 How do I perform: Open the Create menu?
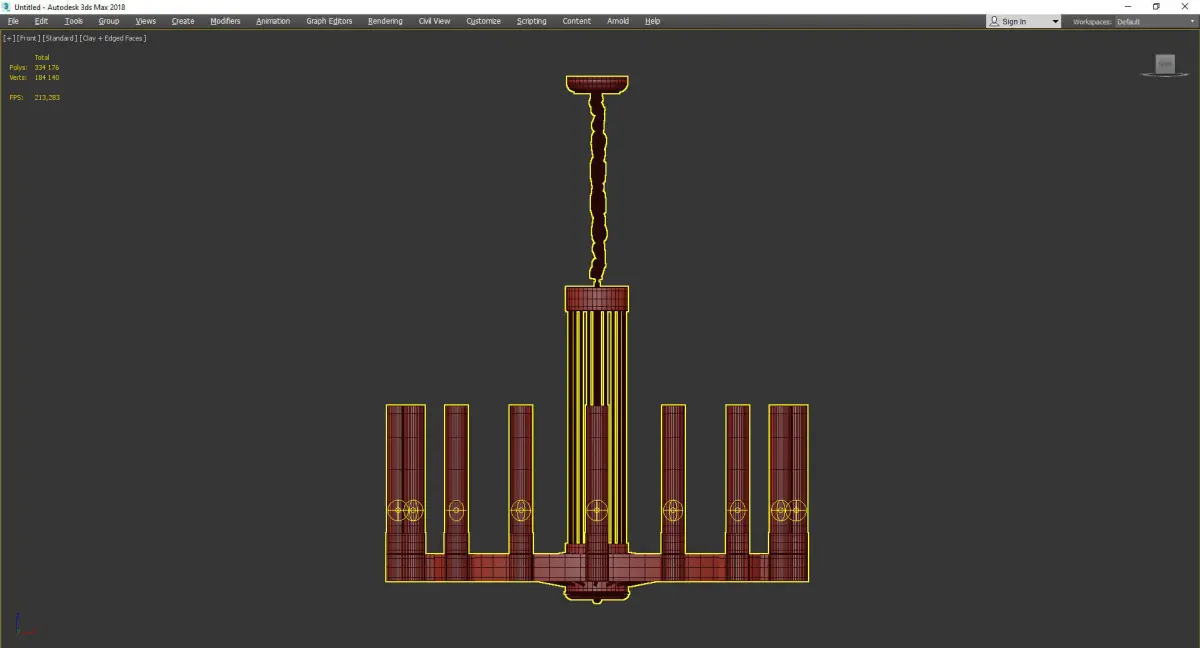pyautogui.click(x=183, y=21)
